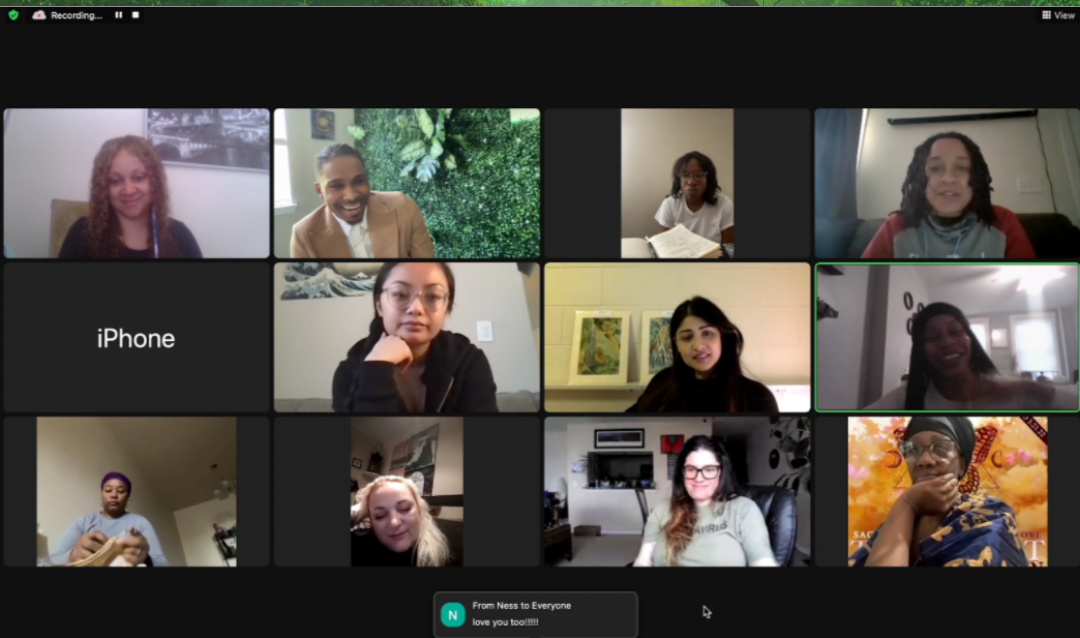Select the green-highlighted active speaker tile
Screen dimensions: 1080x638
point(947,338)
